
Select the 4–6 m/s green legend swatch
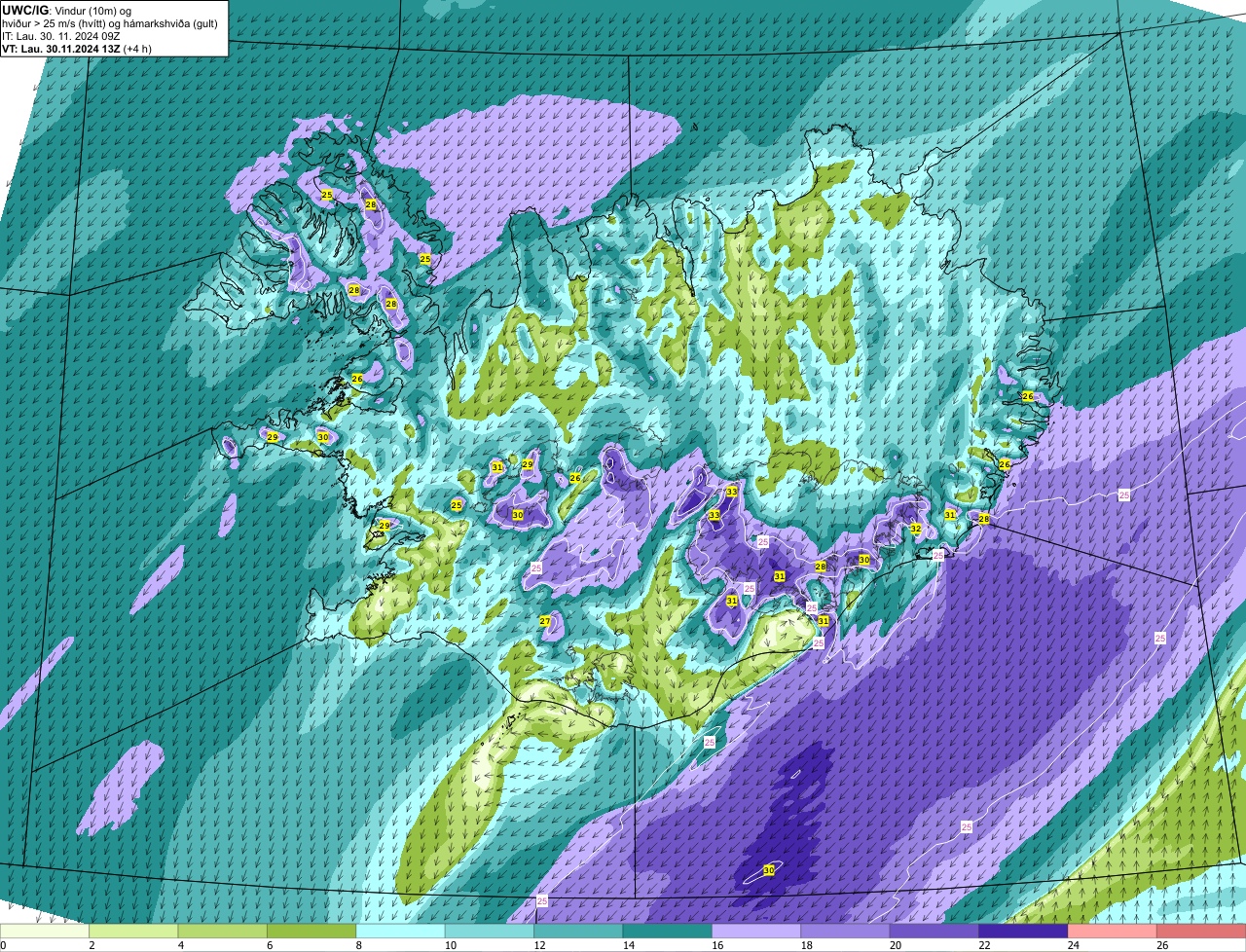pyautogui.click(x=223, y=932)
